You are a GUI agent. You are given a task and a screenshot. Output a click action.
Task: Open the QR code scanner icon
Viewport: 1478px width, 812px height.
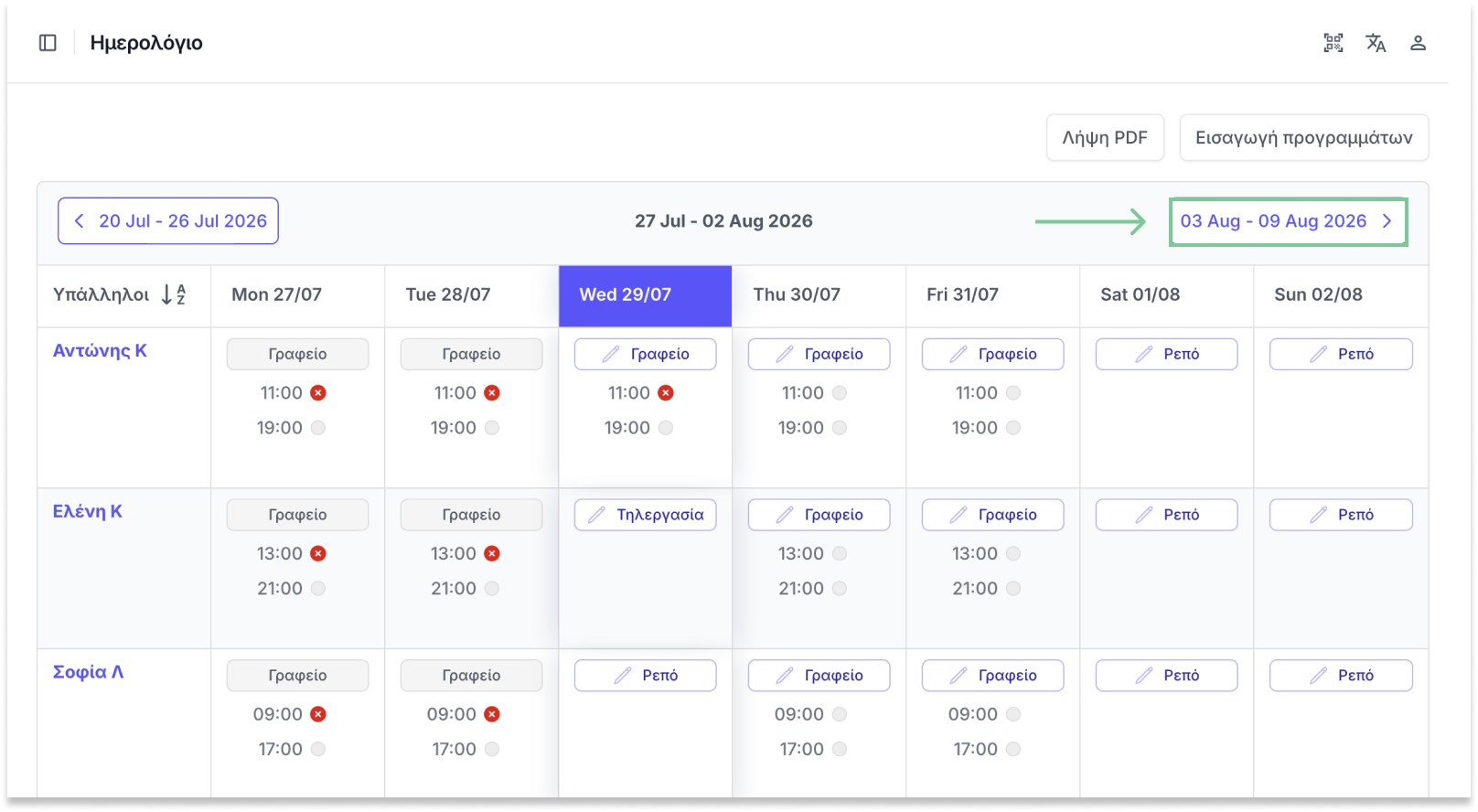(1333, 43)
